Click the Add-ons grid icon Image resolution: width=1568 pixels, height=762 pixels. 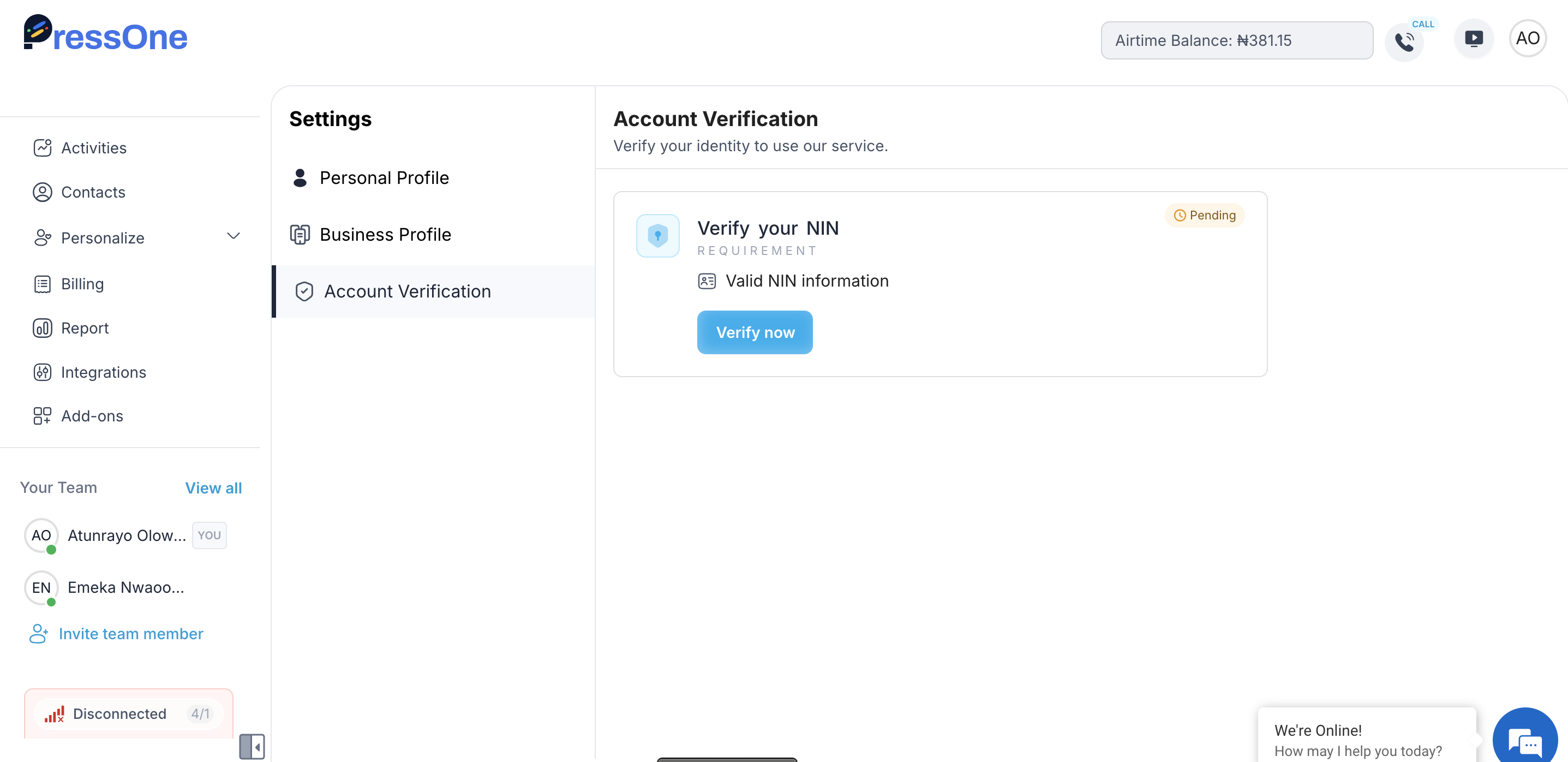pos(42,416)
